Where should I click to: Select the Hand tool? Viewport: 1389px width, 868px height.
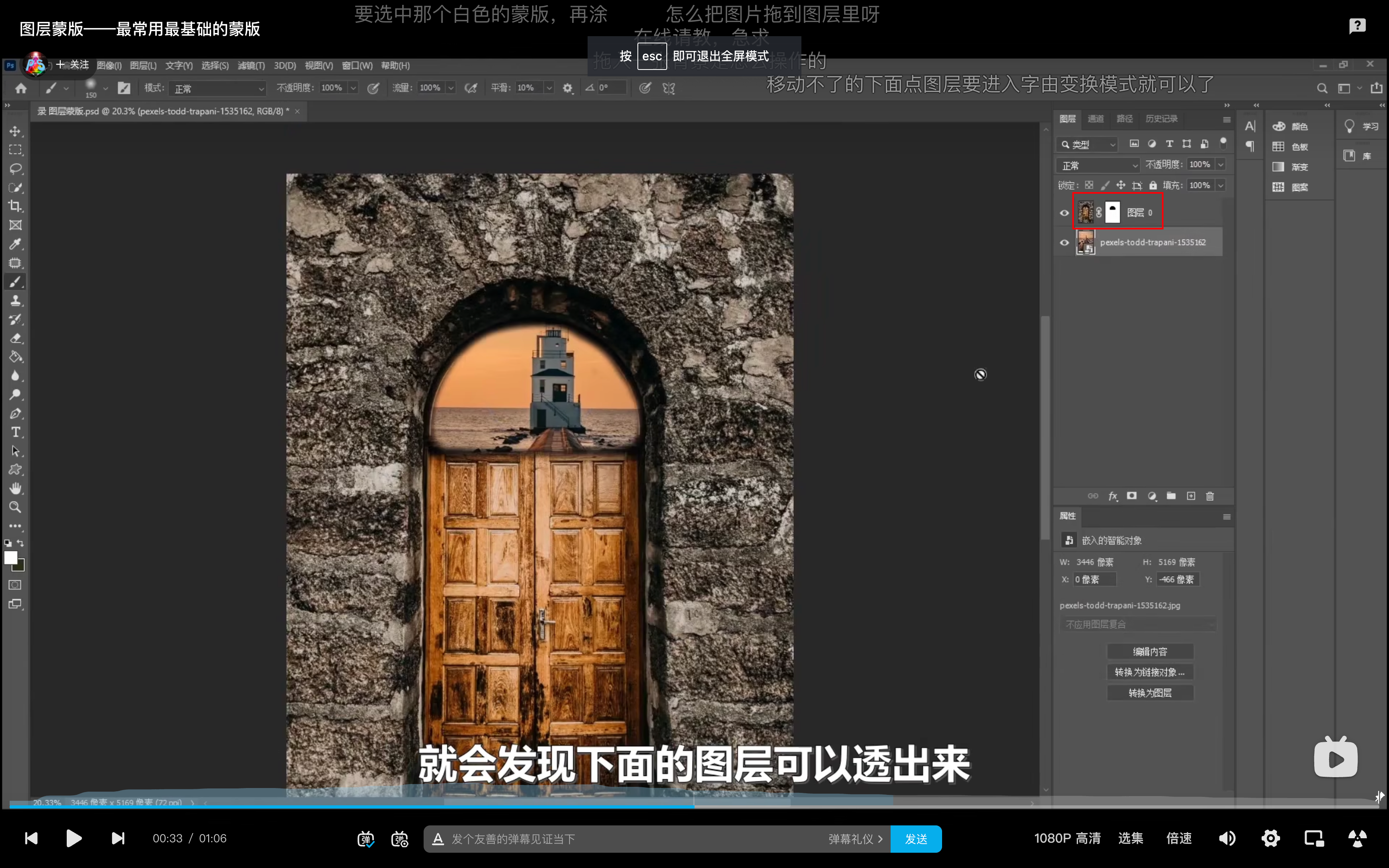click(x=16, y=489)
